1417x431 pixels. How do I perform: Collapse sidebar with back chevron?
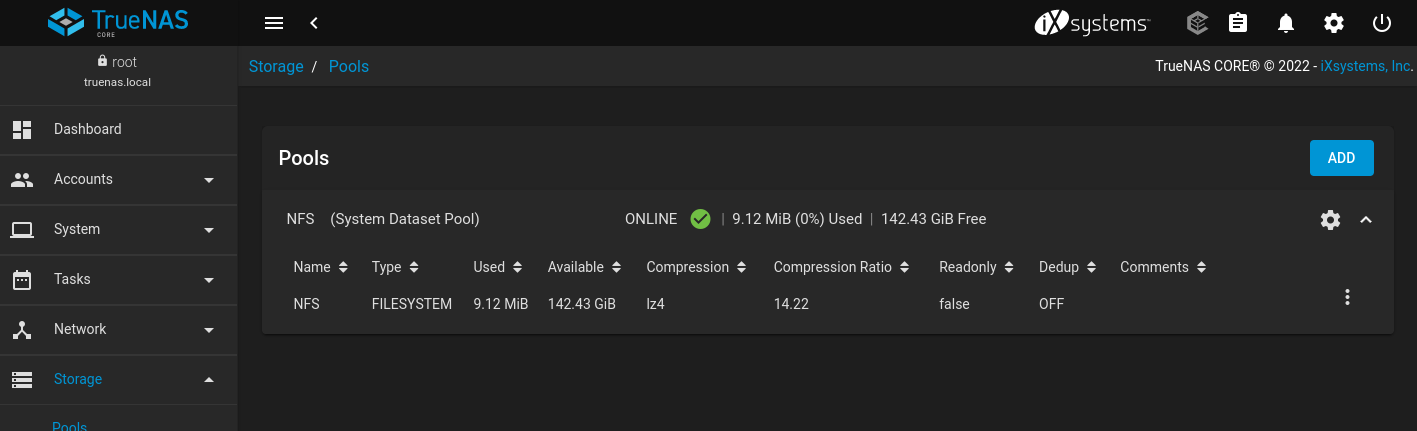pos(314,23)
